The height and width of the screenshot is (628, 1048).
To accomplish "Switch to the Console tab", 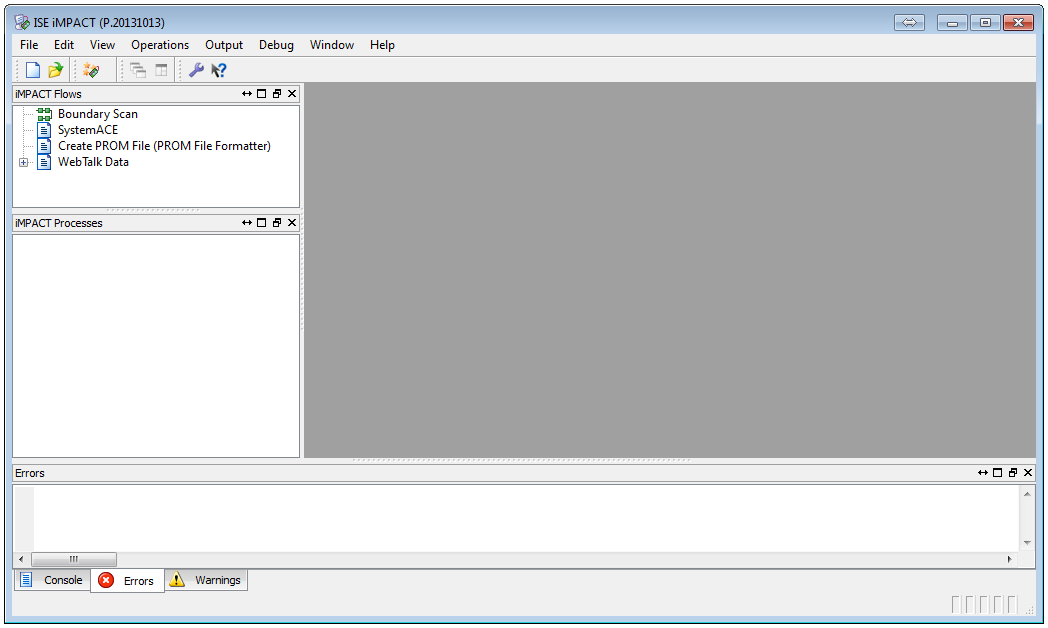I will 52,580.
